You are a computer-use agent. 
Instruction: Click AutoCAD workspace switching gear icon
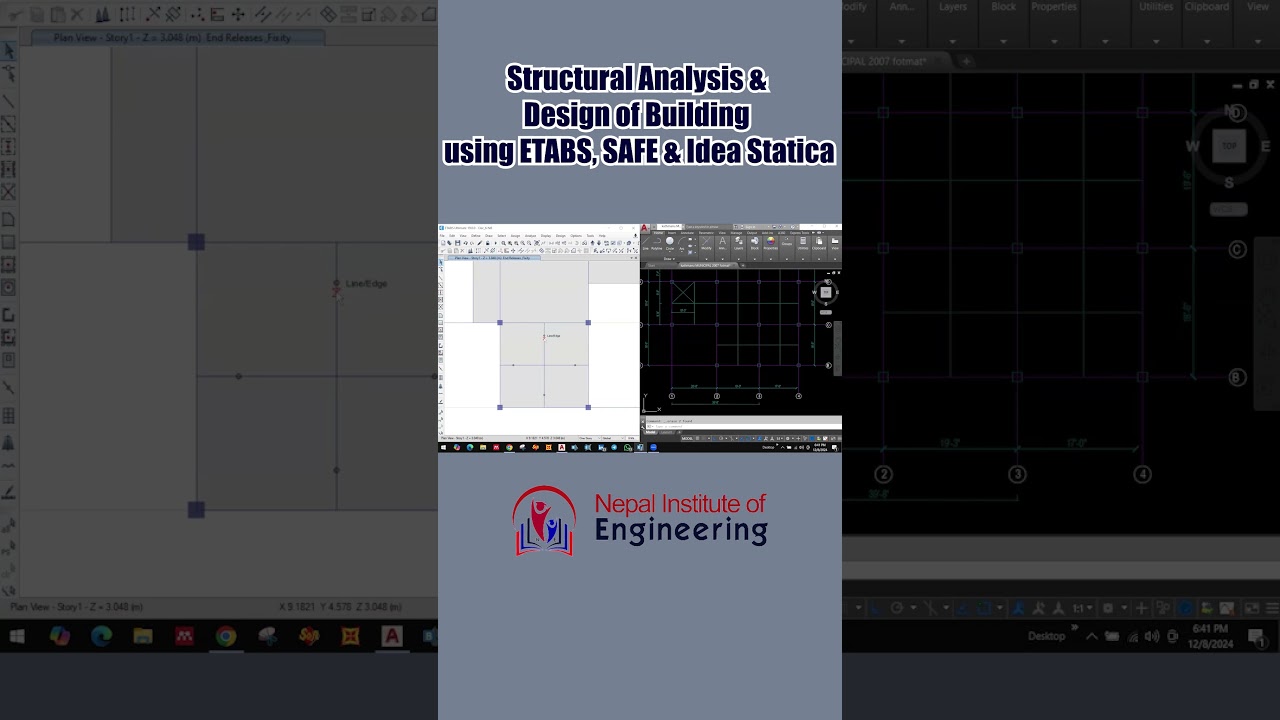[x=1108, y=608]
